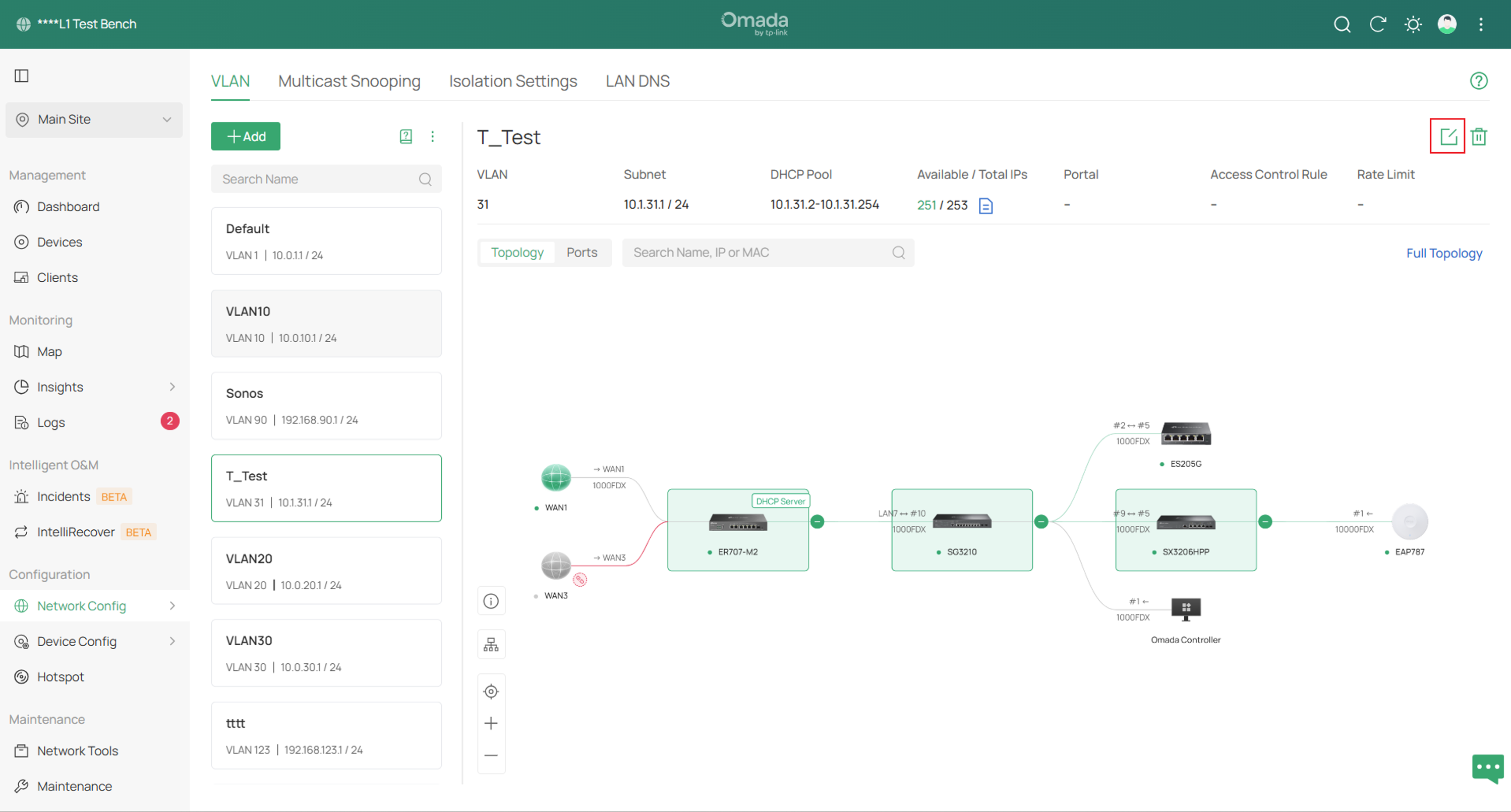Collapse the sidebar panel icon
Image resolution: width=1511 pixels, height=812 pixels.
[22, 76]
